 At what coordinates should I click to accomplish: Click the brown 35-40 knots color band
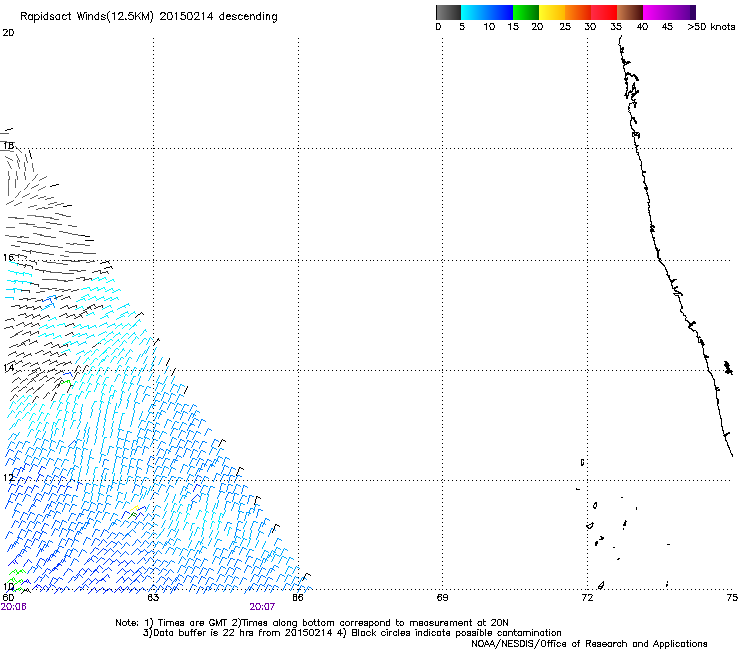tap(630, 12)
